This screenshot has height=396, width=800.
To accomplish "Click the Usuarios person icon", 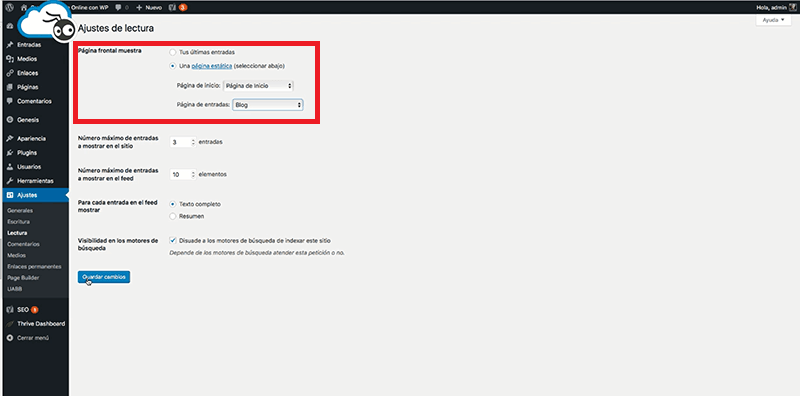I will coord(10,167).
